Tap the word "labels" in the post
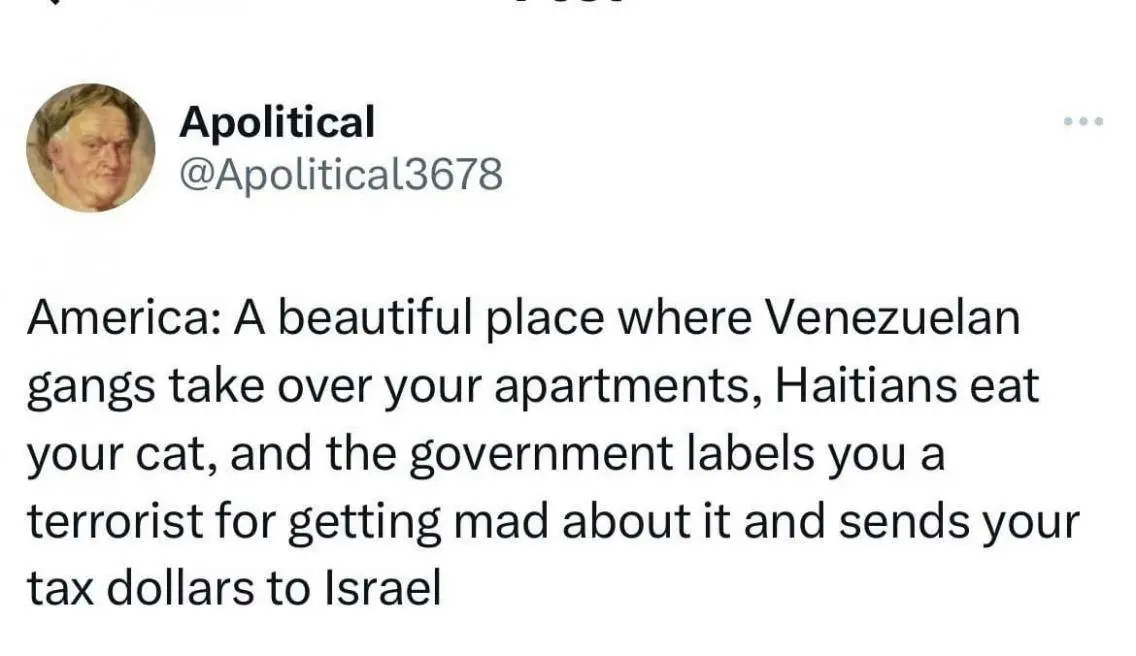Screen dimensions: 1136x656 pos(751,455)
